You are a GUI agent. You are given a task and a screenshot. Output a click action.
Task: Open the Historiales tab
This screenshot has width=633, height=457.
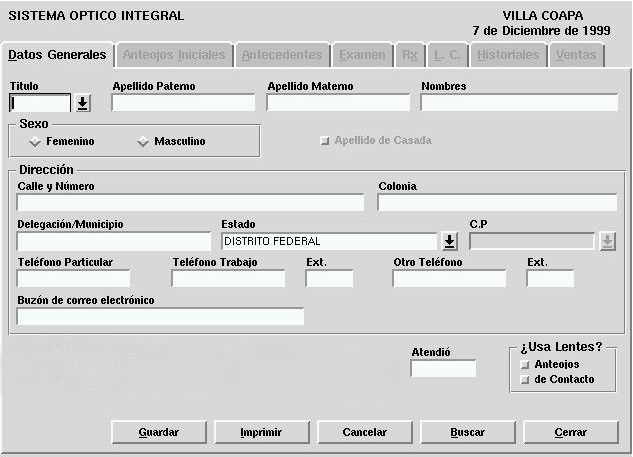pyautogui.click(x=507, y=55)
